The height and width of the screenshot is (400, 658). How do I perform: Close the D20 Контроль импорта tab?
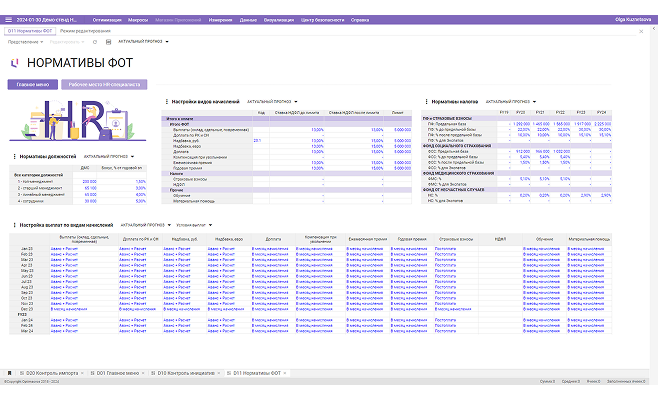[x=82, y=373]
